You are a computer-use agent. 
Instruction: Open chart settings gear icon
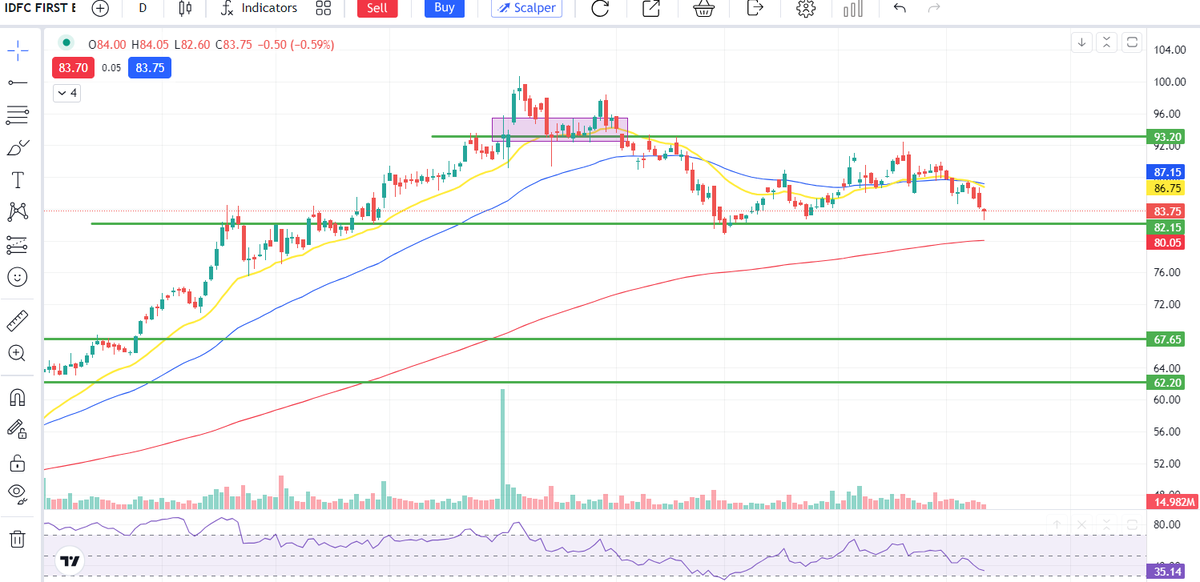pyautogui.click(x=805, y=9)
